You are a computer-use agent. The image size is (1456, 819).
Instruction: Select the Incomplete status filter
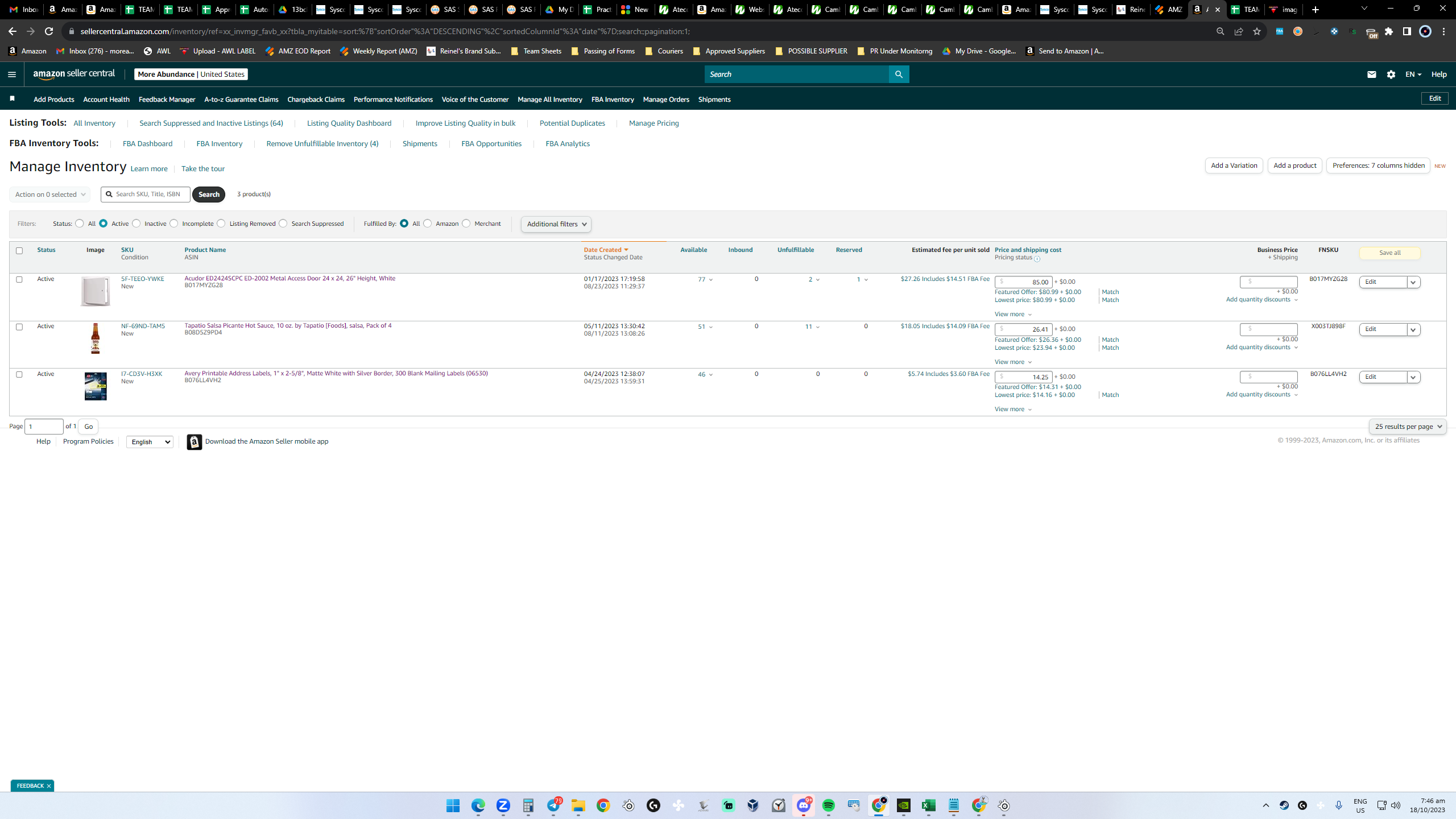pyautogui.click(x=174, y=224)
